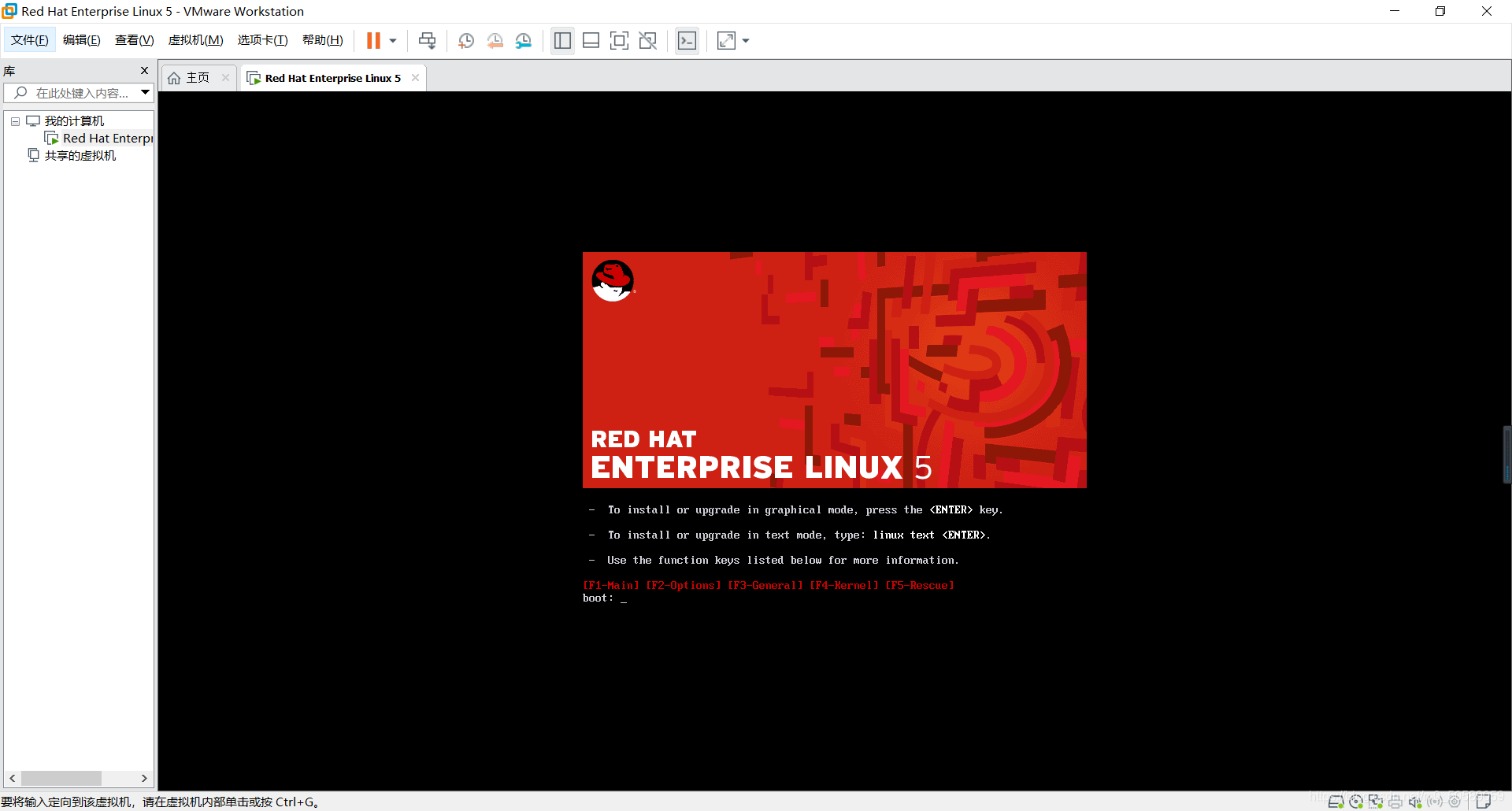Toggle the library sidebar view
This screenshot has width=1512, height=811.
[562, 41]
